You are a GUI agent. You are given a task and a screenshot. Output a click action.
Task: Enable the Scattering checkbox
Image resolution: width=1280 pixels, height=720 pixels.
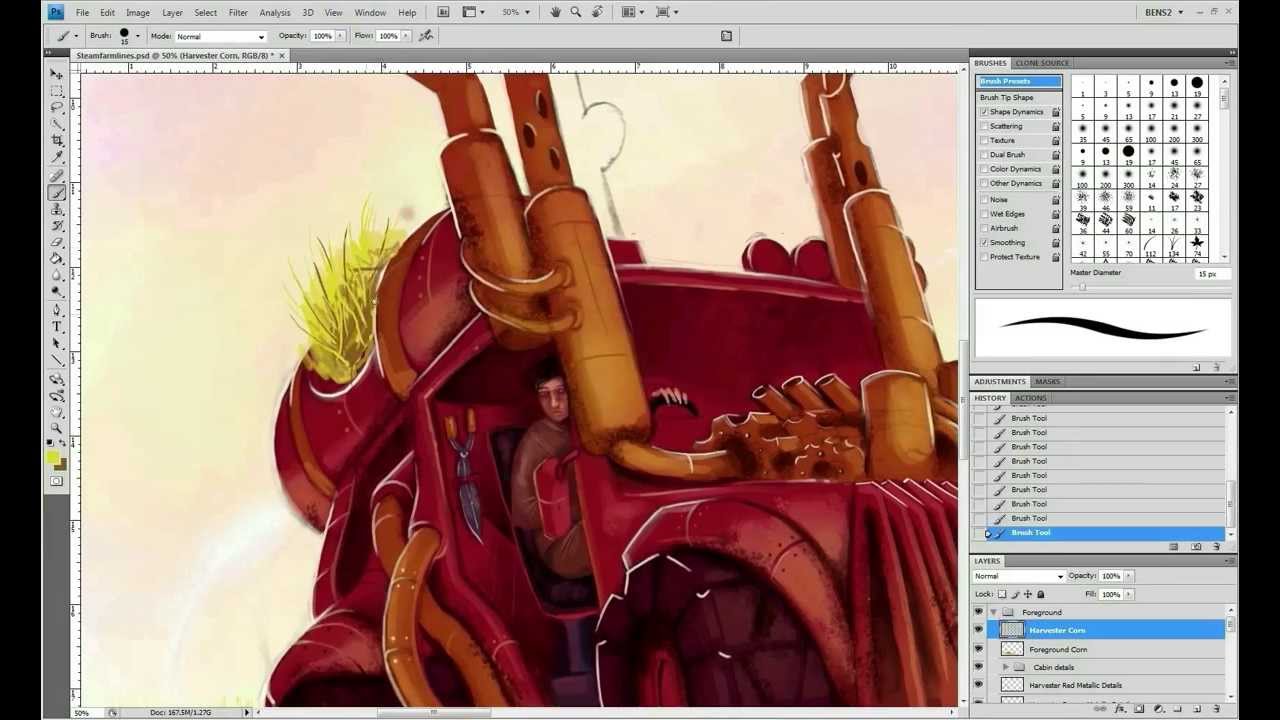[984, 126]
